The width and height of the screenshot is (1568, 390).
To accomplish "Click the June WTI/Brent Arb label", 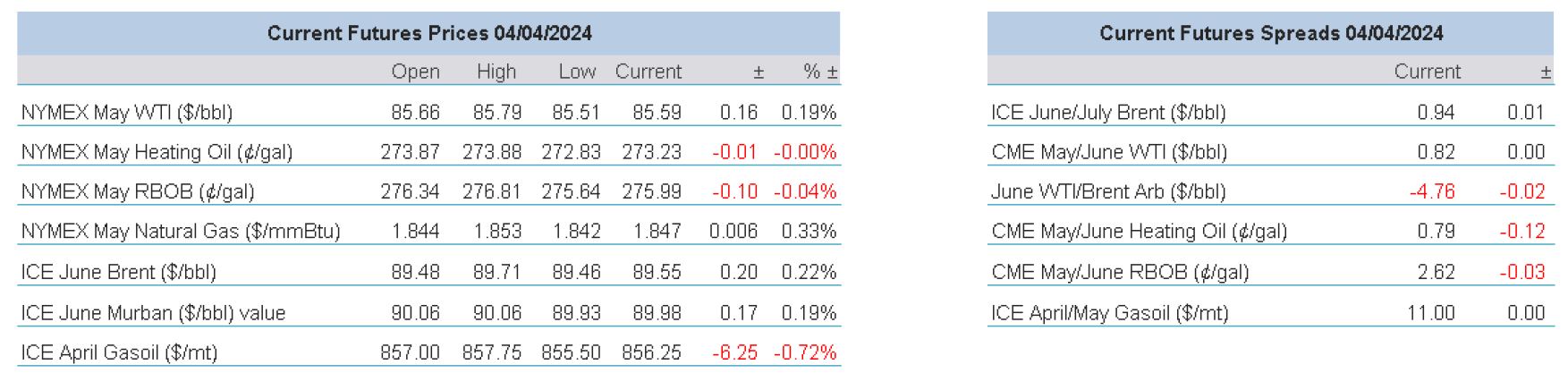I will point(1108,191).
